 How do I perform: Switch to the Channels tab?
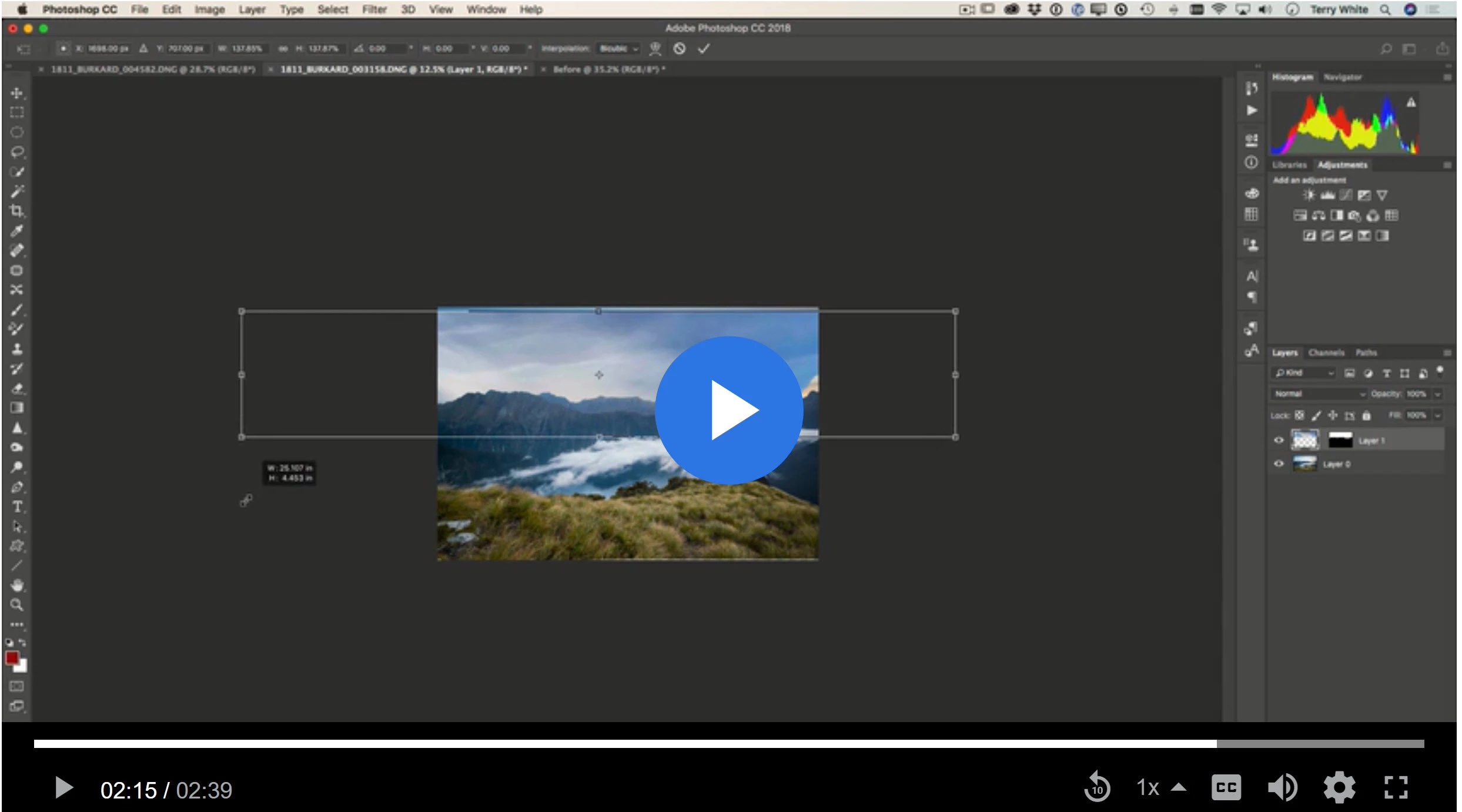click(1326, 353)
